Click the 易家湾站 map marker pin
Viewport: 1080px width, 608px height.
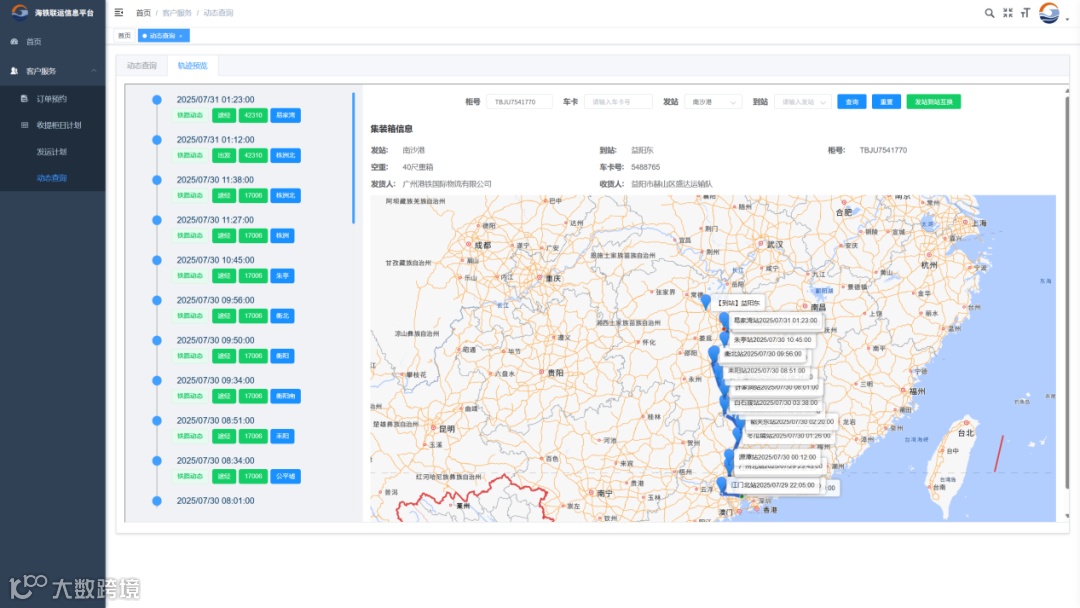tap(724, 319)
